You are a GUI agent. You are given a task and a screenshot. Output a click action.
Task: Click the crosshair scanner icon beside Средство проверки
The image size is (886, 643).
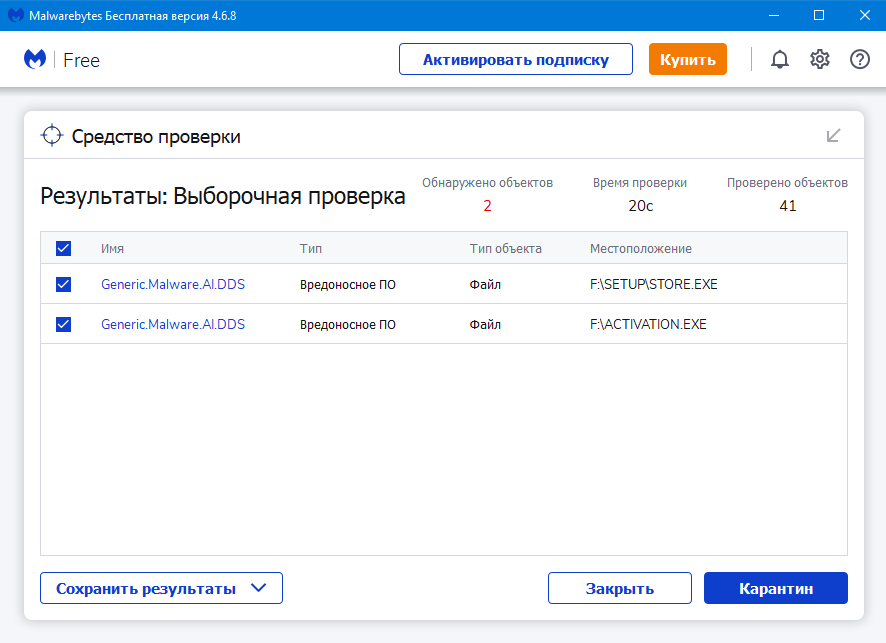click(50, 135)
